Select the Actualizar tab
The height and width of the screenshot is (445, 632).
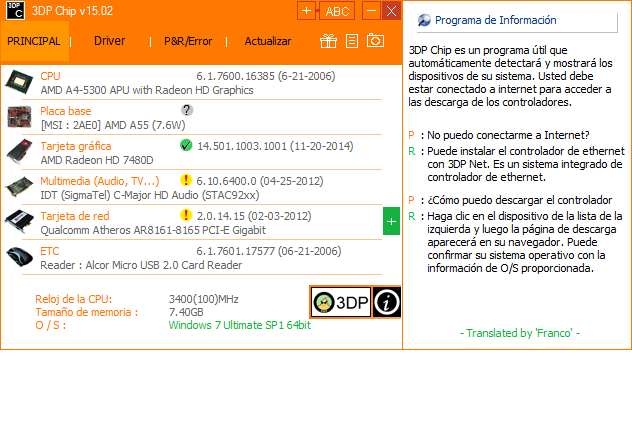[x=268, y=41]
